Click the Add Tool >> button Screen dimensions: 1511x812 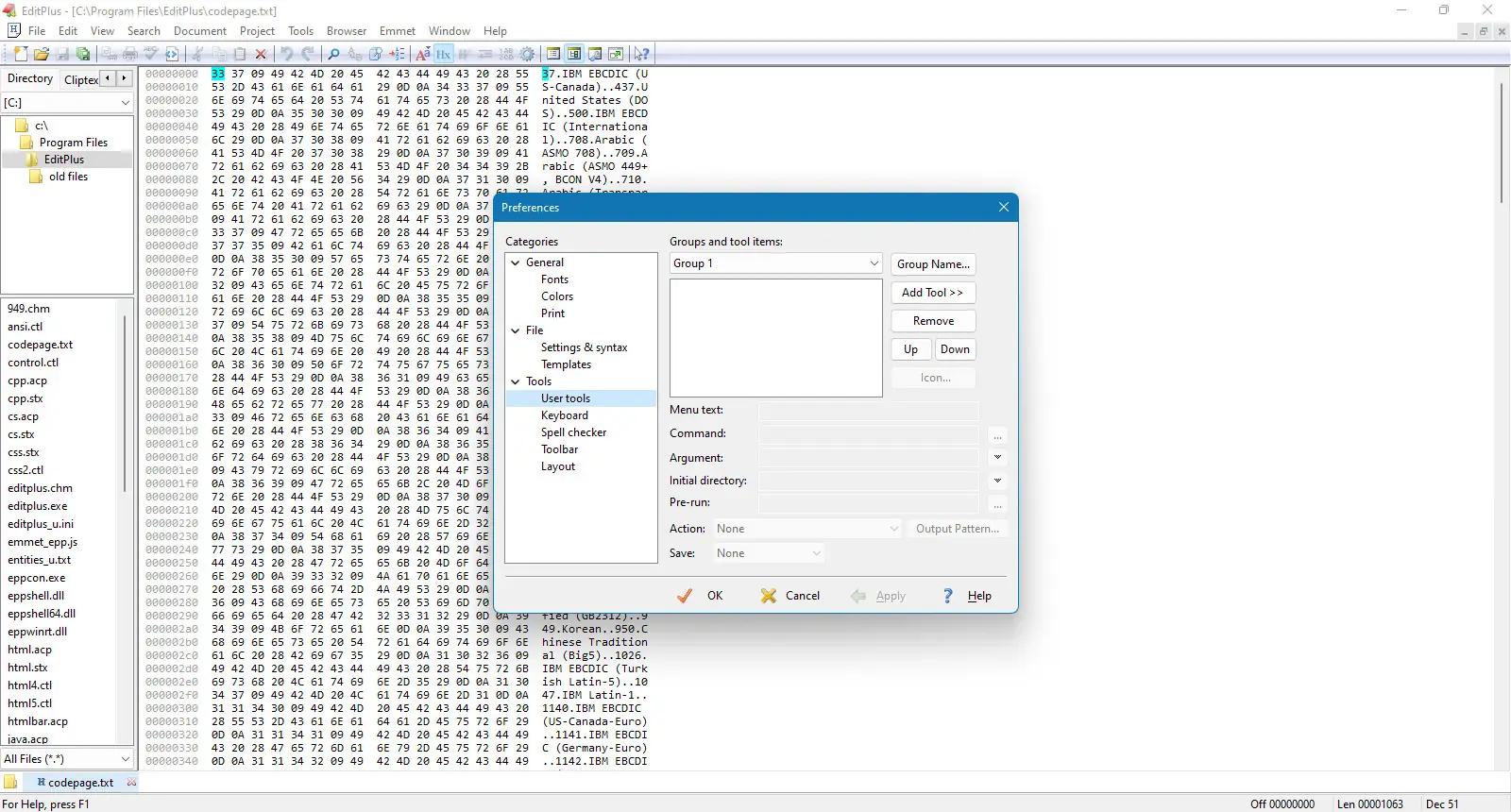point(933,293)
